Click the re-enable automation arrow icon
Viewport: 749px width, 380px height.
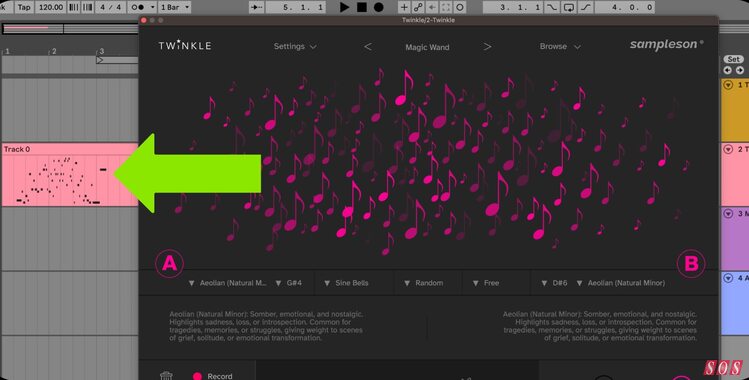(432, 7)
